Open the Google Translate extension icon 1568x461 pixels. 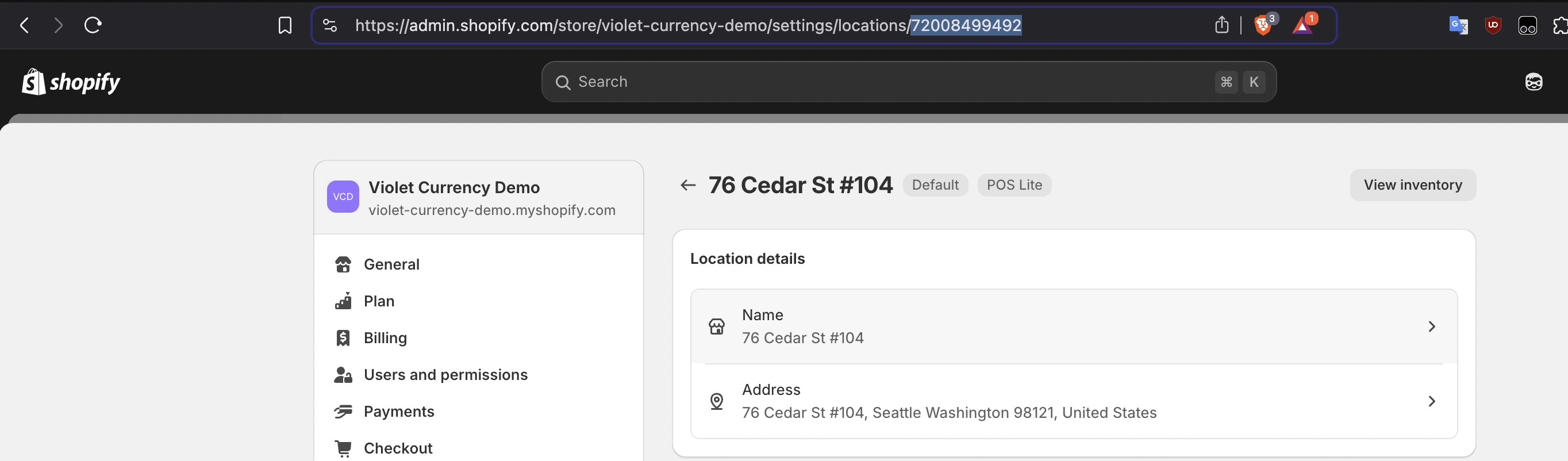click(1458, 25)
